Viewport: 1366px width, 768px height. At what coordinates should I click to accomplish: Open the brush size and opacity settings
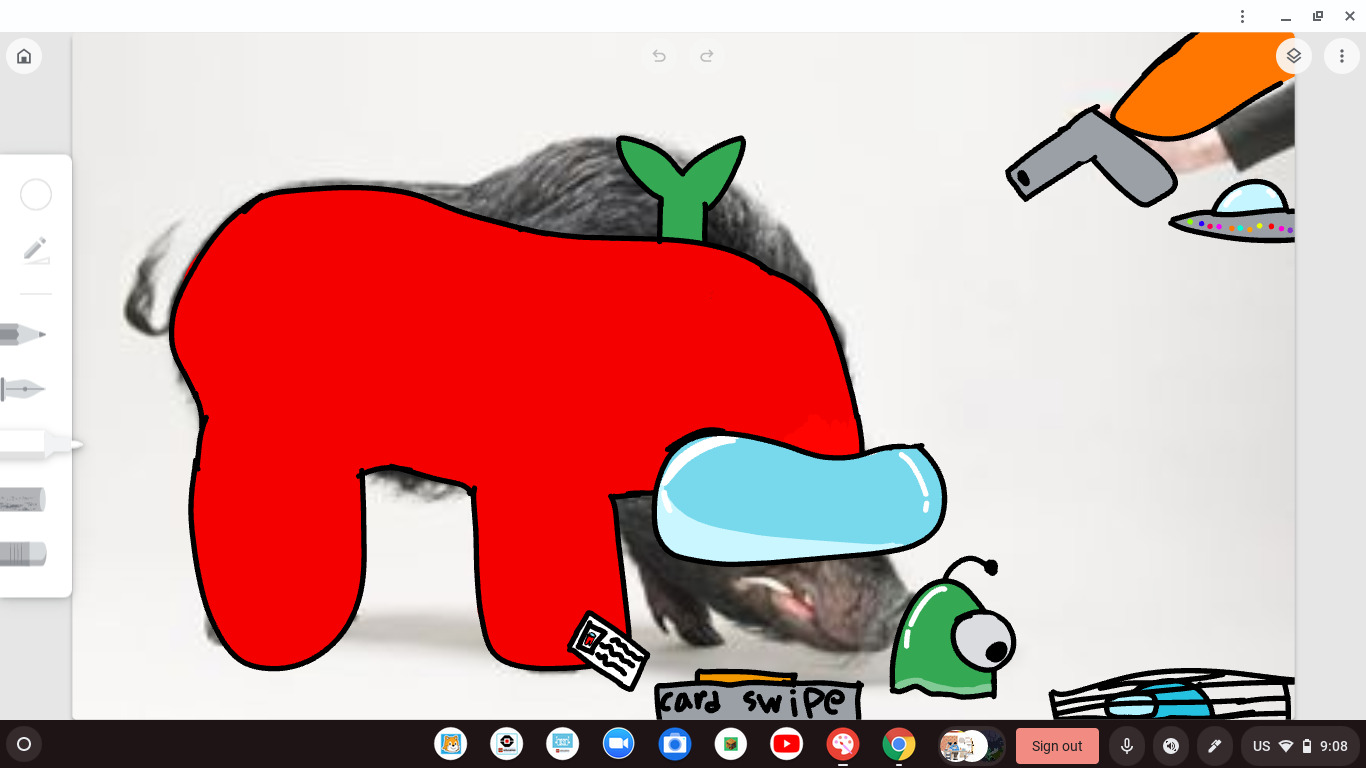coord(36,249)
